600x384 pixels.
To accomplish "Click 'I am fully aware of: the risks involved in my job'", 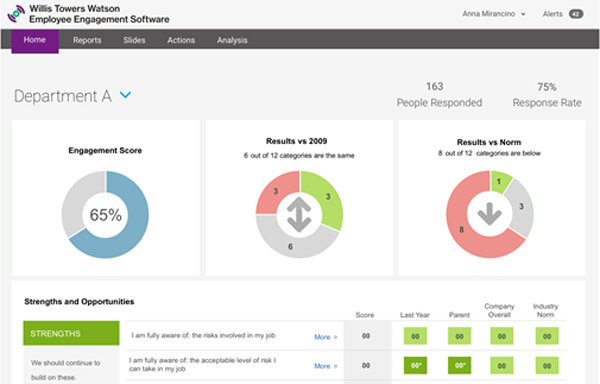I will [x=204, y=335].
